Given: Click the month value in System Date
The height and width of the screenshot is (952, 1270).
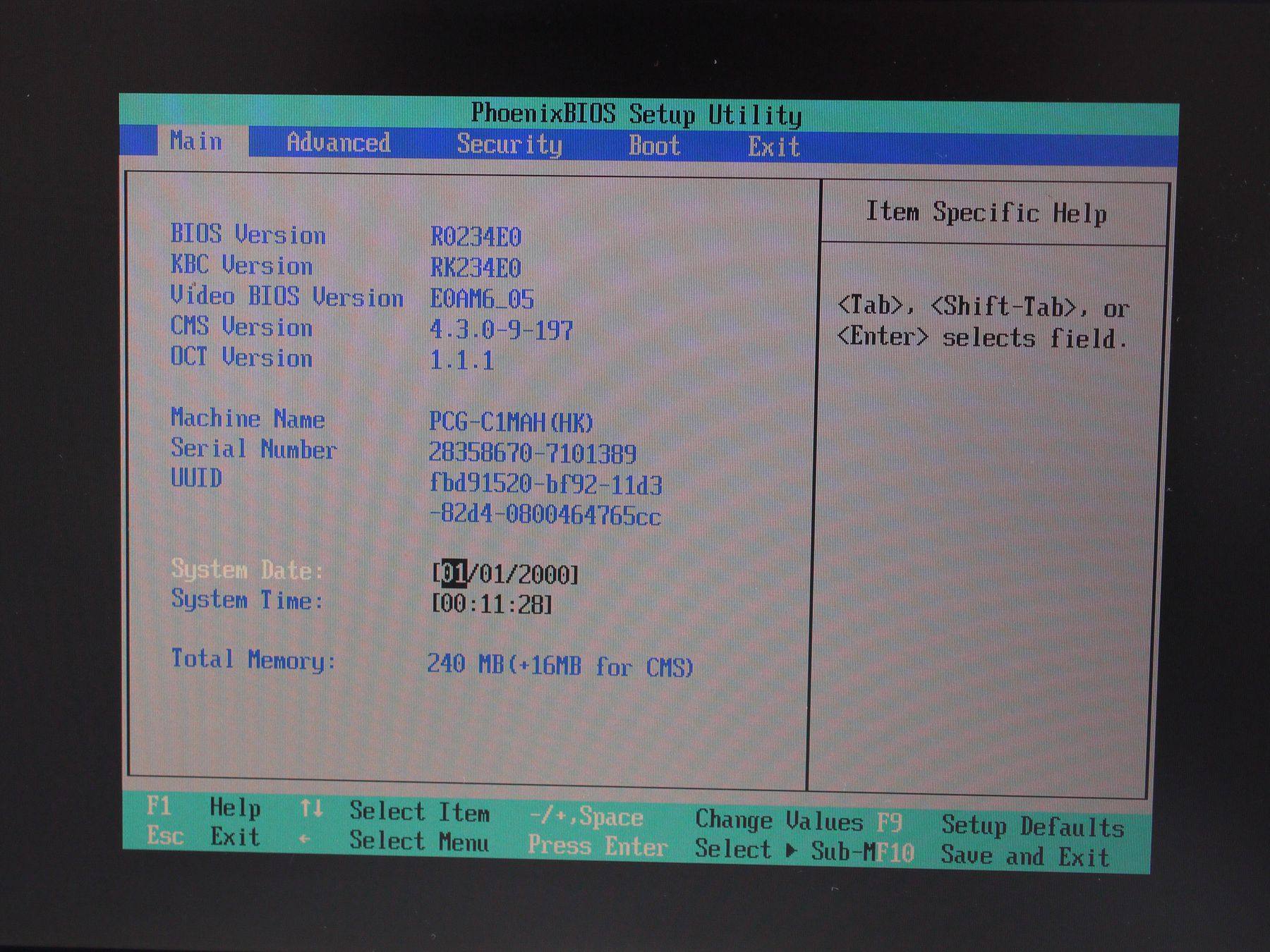Looking at the screenshot, I should tap(456, 573).
